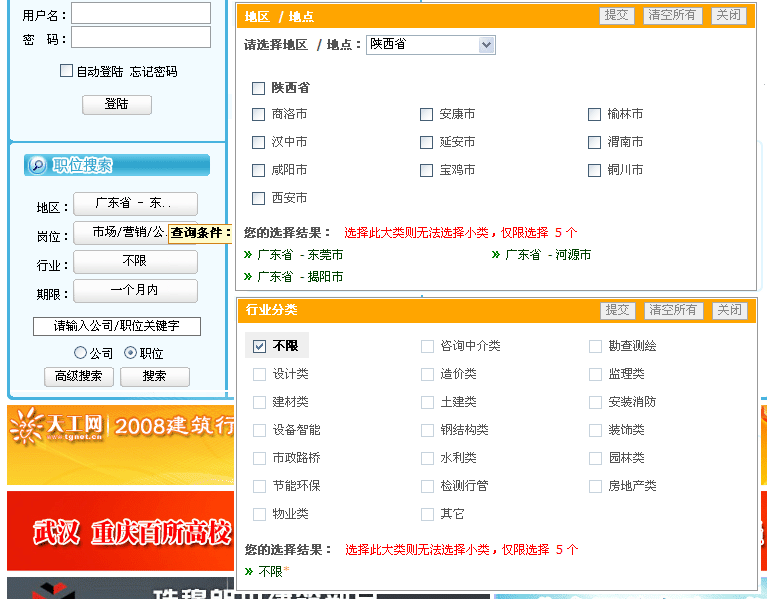Check the 节能环保 checkbox
The width and height of the screenshot is (767, 599).
click(x=259, y=487)
